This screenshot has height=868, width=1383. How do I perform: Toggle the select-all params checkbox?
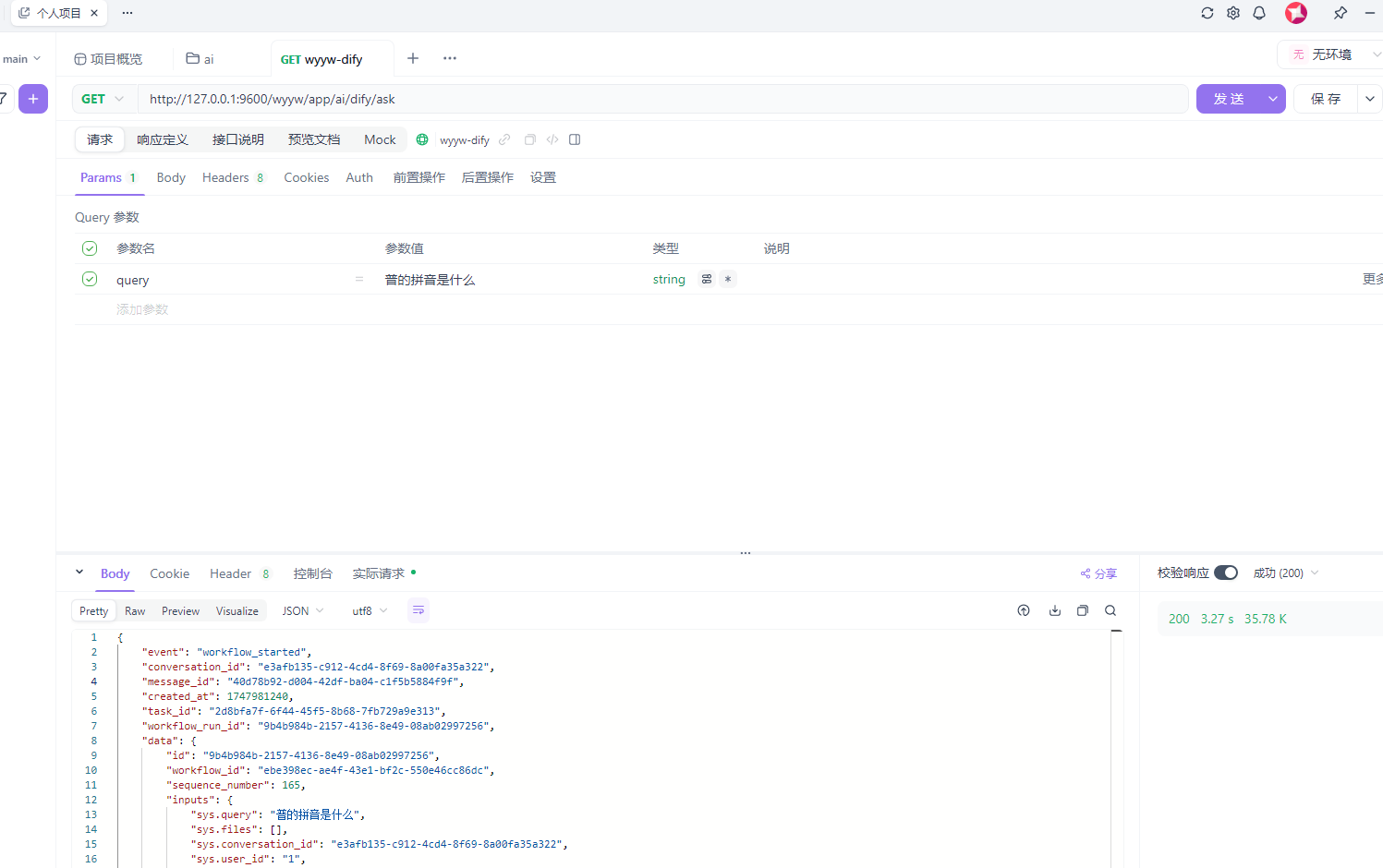[x=90, y=248]
